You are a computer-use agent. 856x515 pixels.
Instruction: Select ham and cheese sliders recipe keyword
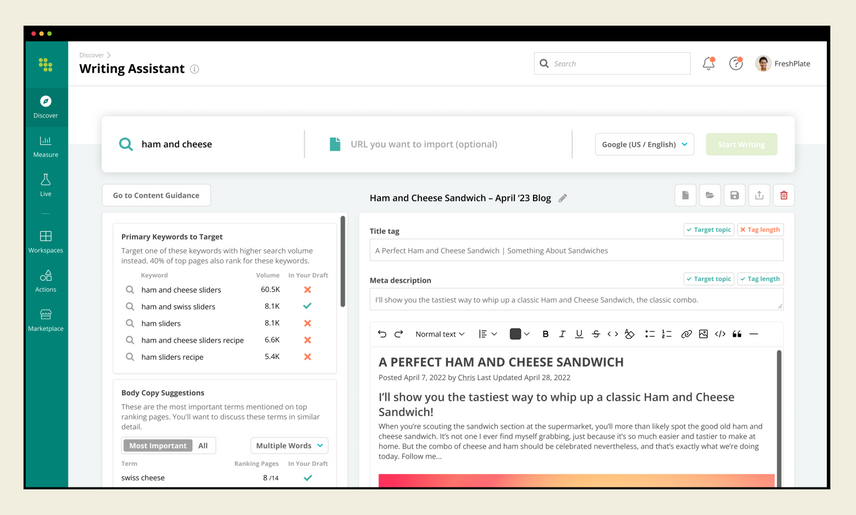click(225, 340)
